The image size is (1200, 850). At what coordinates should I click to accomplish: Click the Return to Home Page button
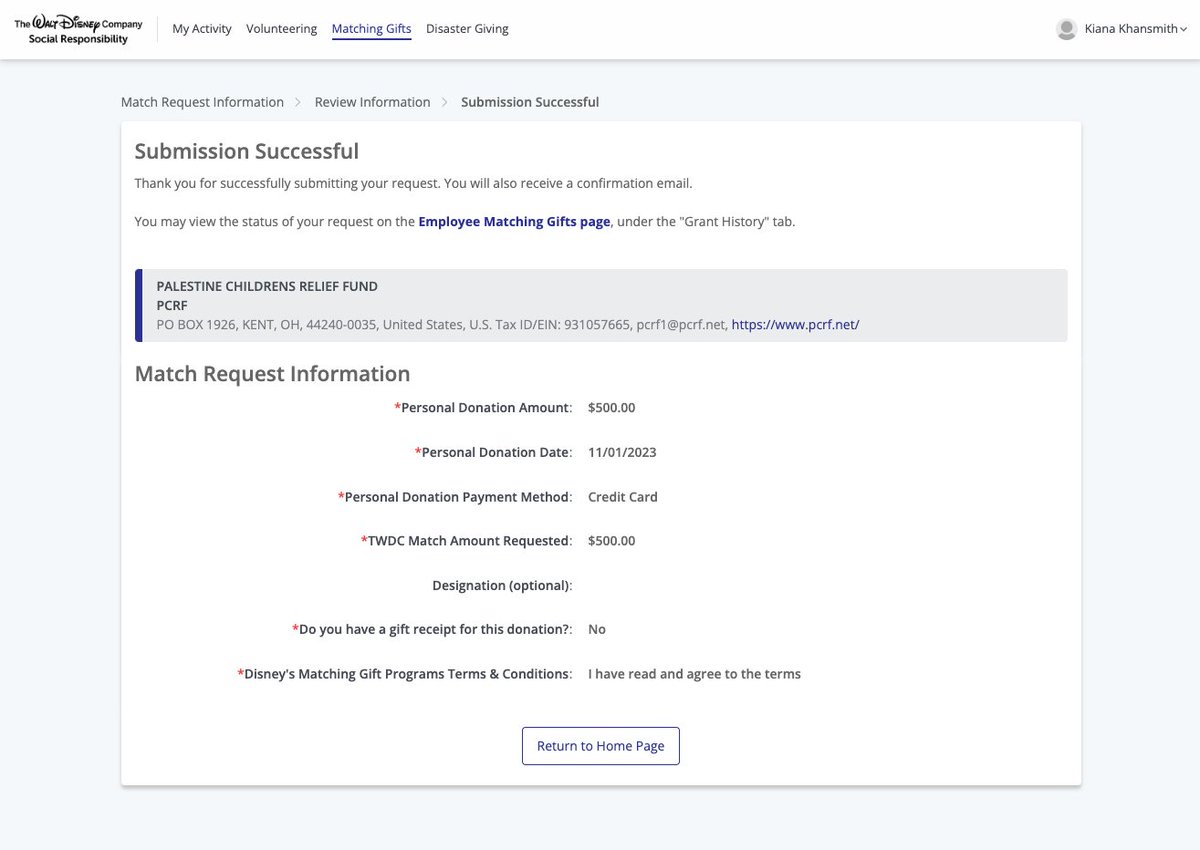pos(601,746)
